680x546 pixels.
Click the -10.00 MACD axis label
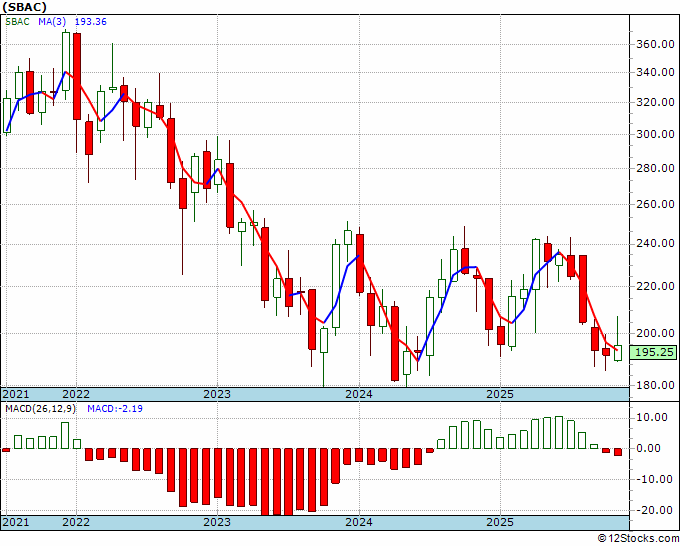(x=652, y=479)
